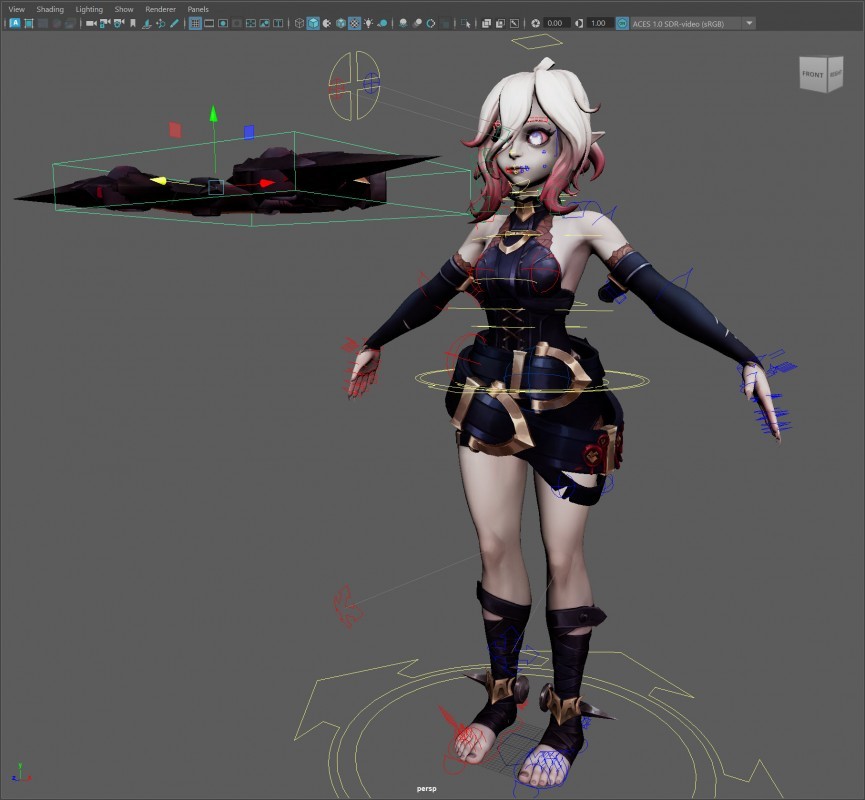The image size is (865, 800).
Task: Open the Panels menu
Action: [198, 9]
